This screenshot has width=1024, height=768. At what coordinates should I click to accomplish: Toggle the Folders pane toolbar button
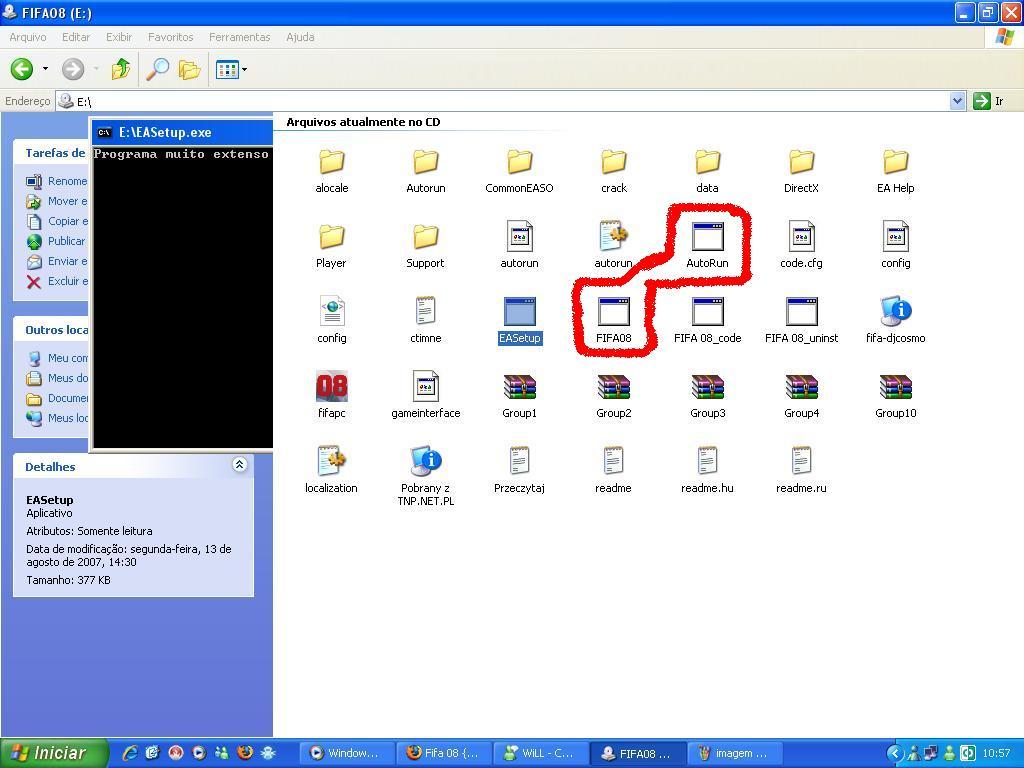[189, 69]
